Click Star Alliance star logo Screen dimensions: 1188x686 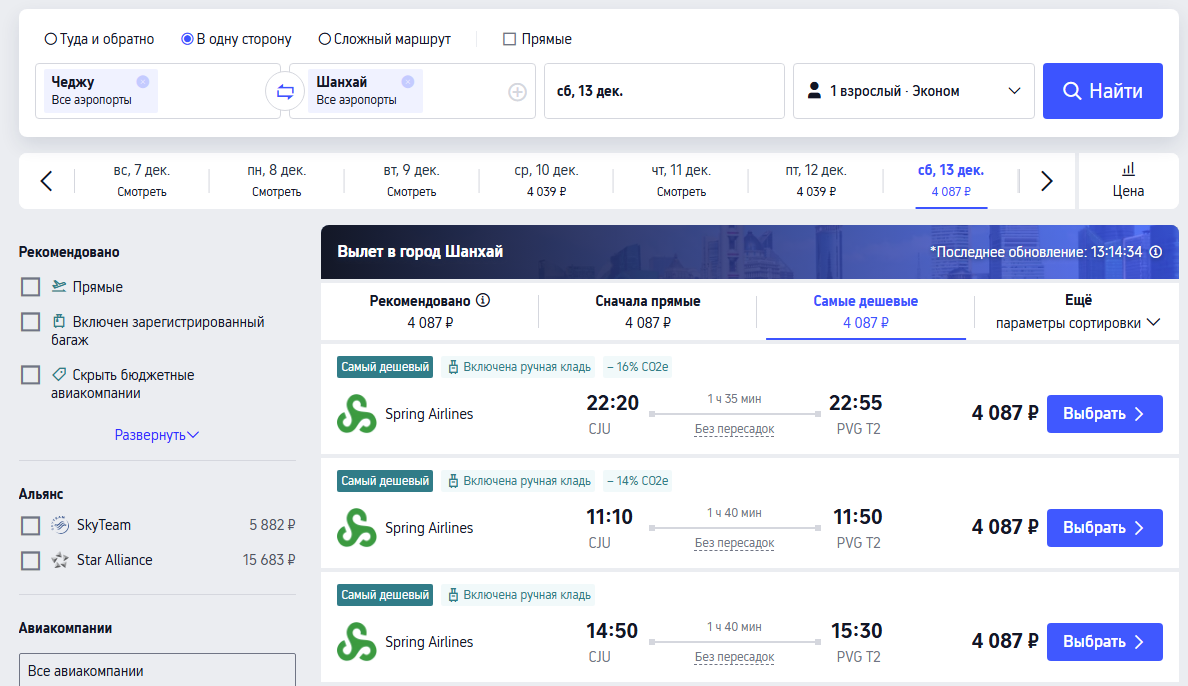[x=60, y=560]
